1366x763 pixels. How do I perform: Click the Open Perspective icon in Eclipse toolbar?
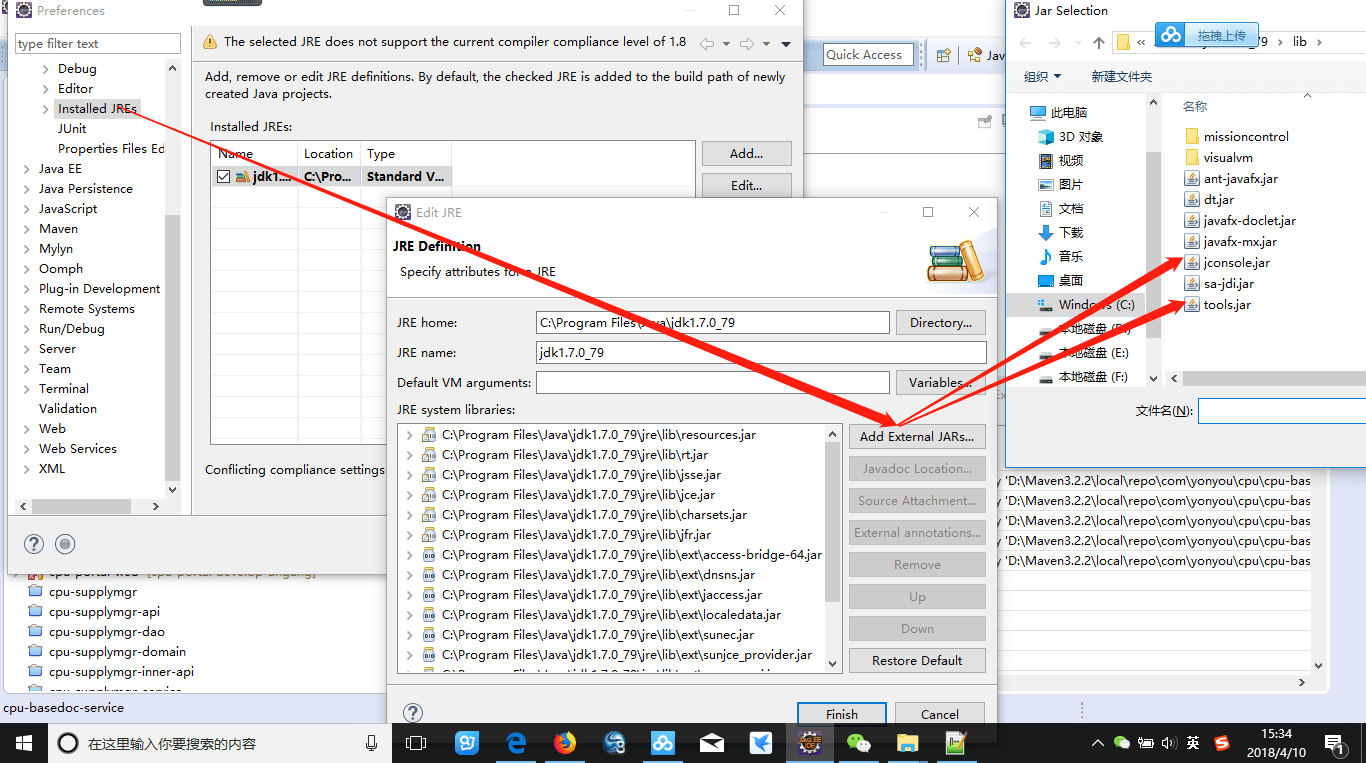pos(943,54)
